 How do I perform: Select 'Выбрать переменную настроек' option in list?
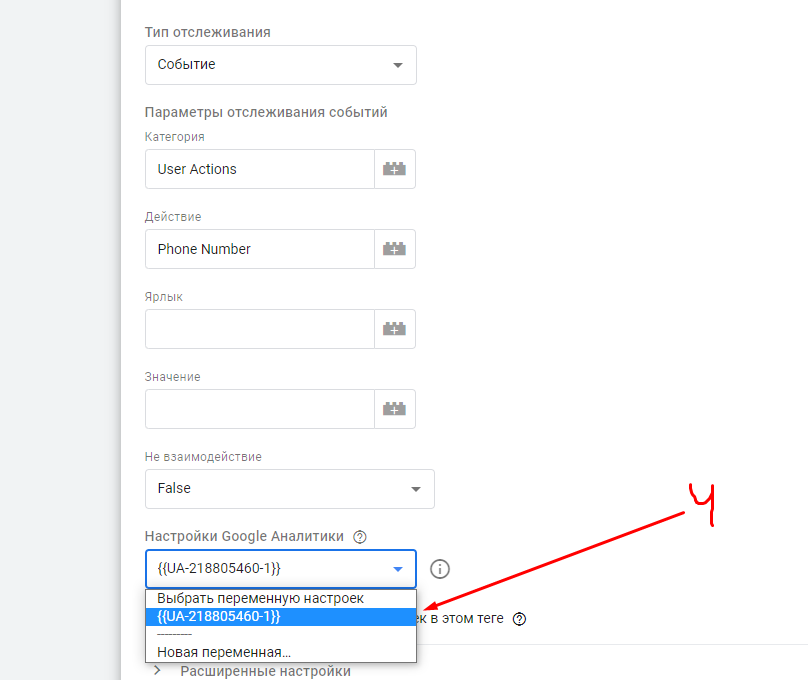[x=260, y=598]
